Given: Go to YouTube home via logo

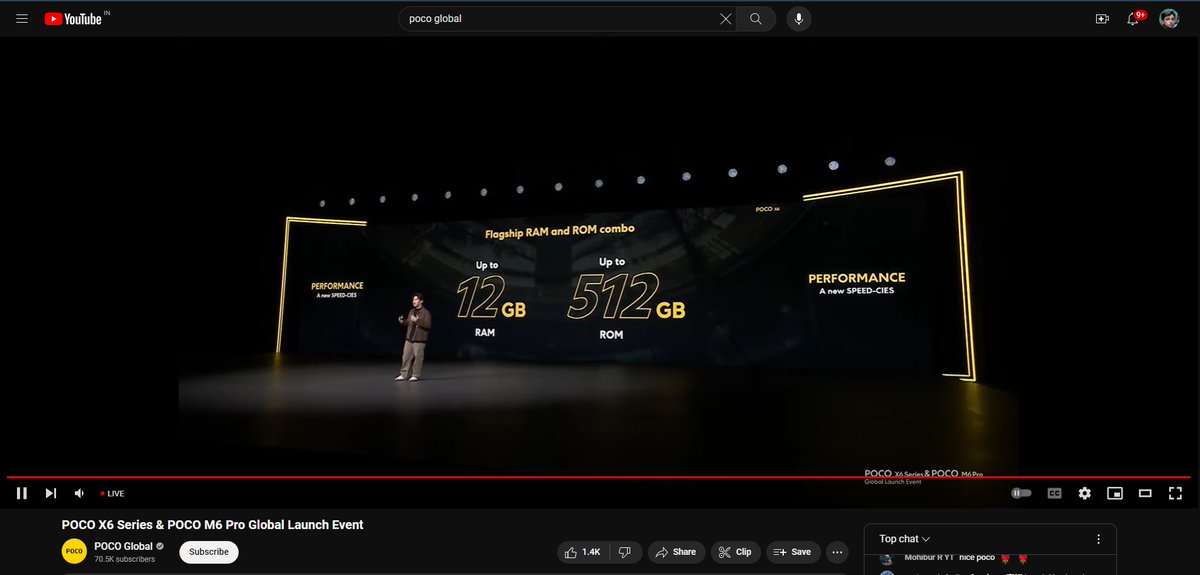Looking at the screenshot, I should click(x=73, y=19).
